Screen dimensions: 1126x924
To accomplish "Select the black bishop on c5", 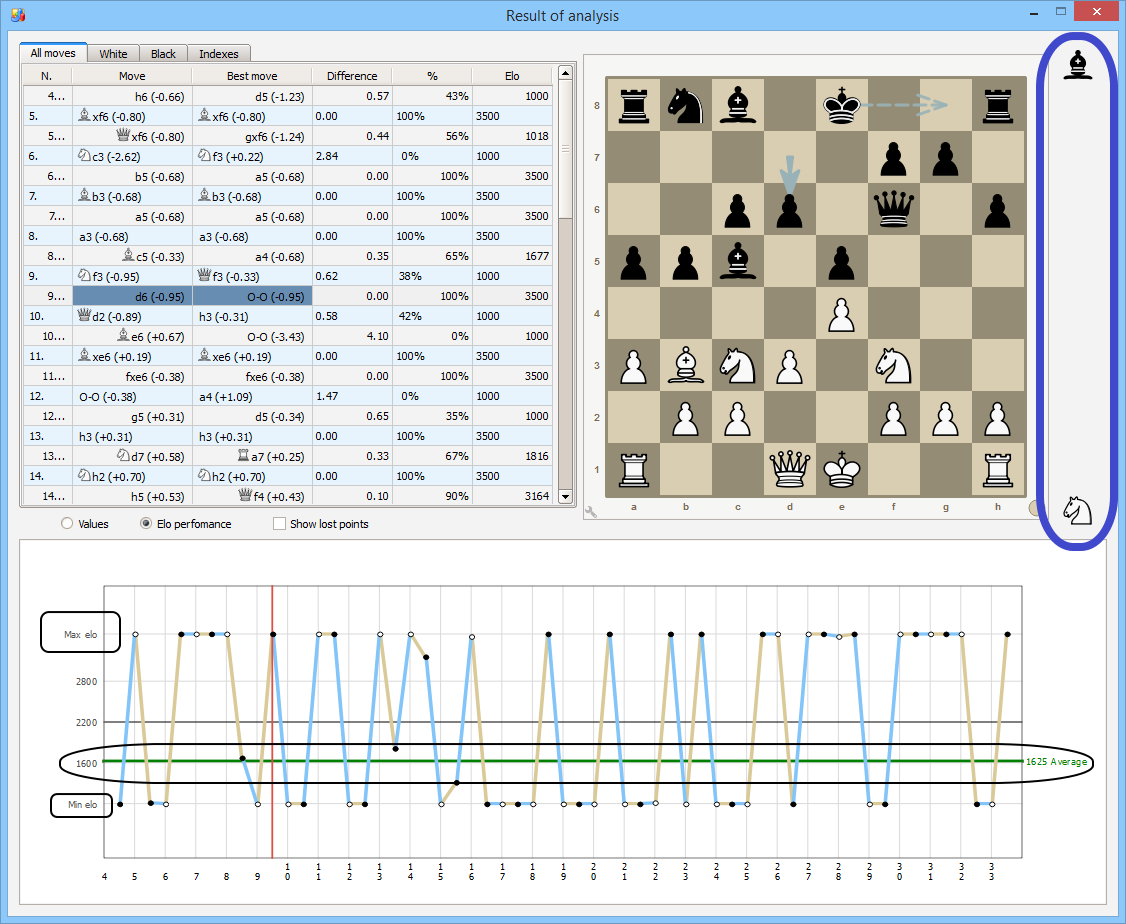I will (738, 261).
